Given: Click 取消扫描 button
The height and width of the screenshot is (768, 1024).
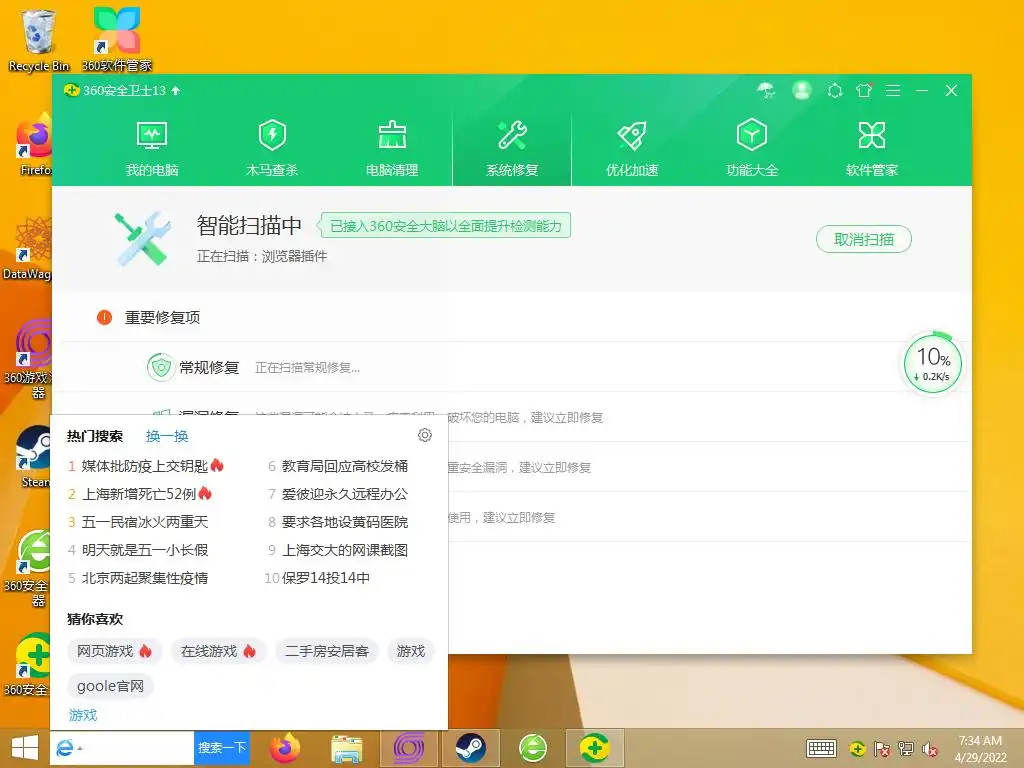Looking at the screenshot, I should (863, 240).
